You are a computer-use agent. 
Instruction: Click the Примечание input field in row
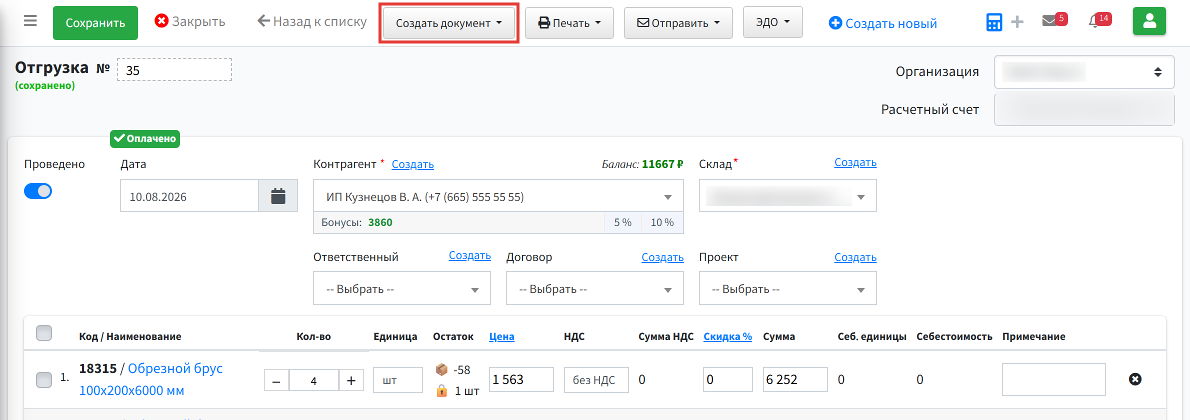[x=1053, y=380]
